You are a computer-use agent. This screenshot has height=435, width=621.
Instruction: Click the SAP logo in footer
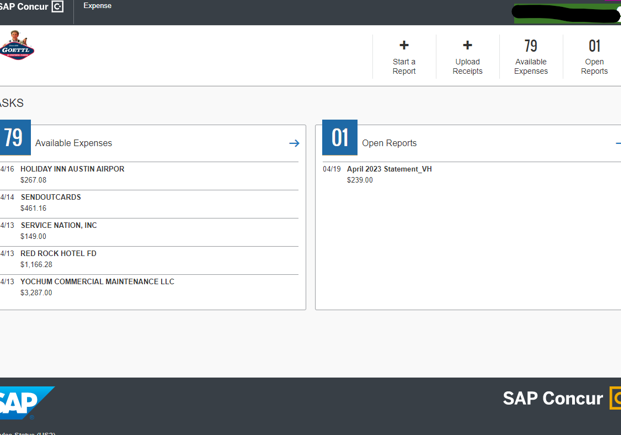(25, 403)
